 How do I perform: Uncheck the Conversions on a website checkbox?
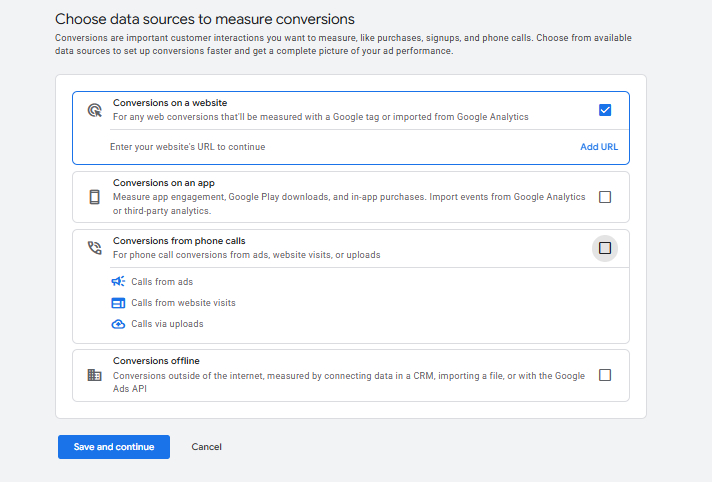click(604, 110)
